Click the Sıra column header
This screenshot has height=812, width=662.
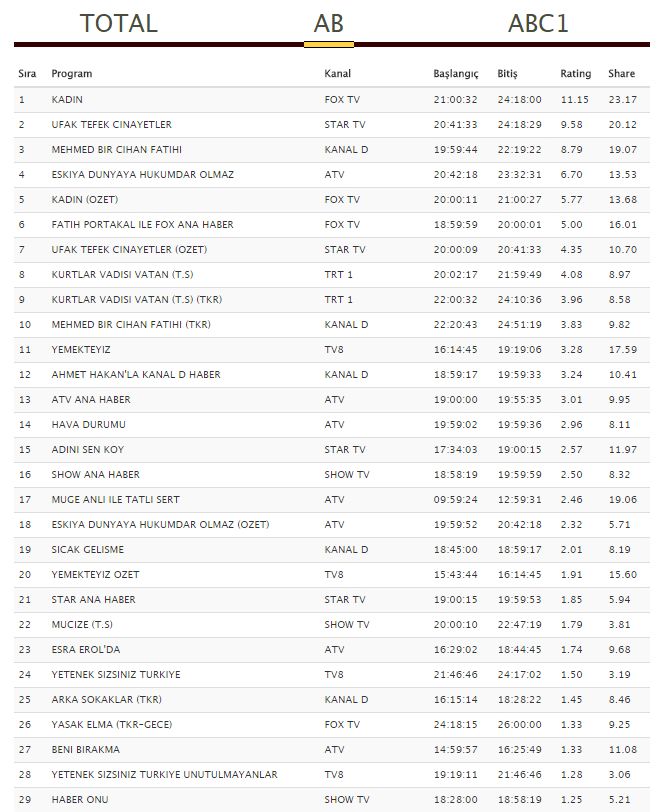27,74
